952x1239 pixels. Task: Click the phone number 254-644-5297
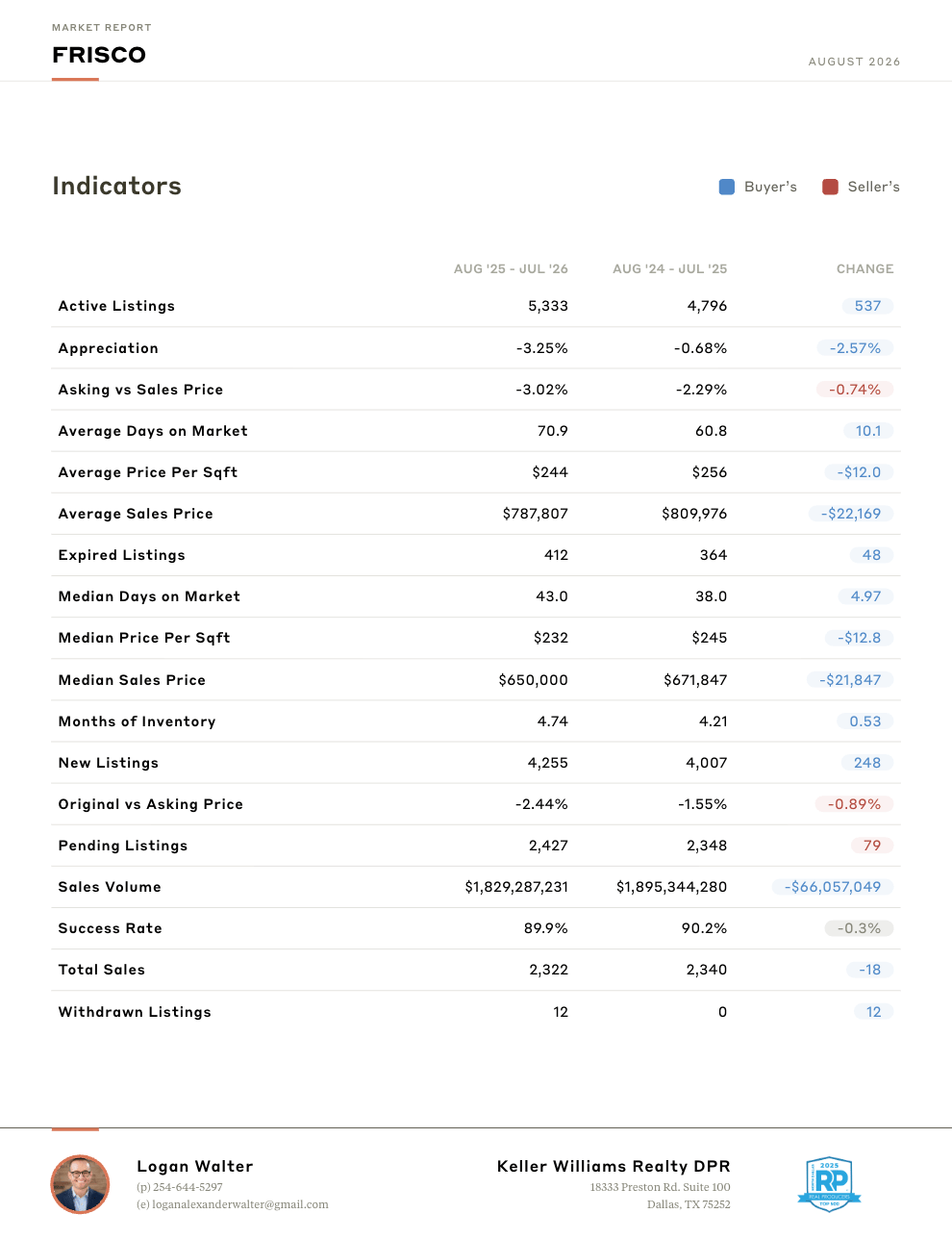(x=188, y=1187)
